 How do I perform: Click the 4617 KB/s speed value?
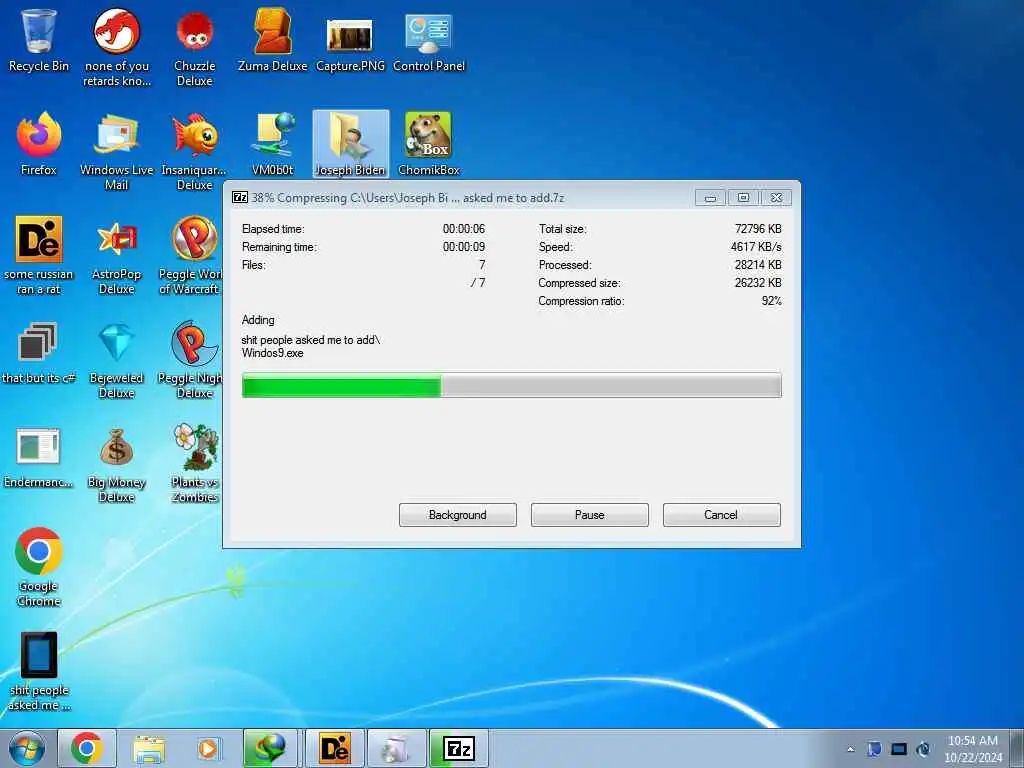[756, 247]
